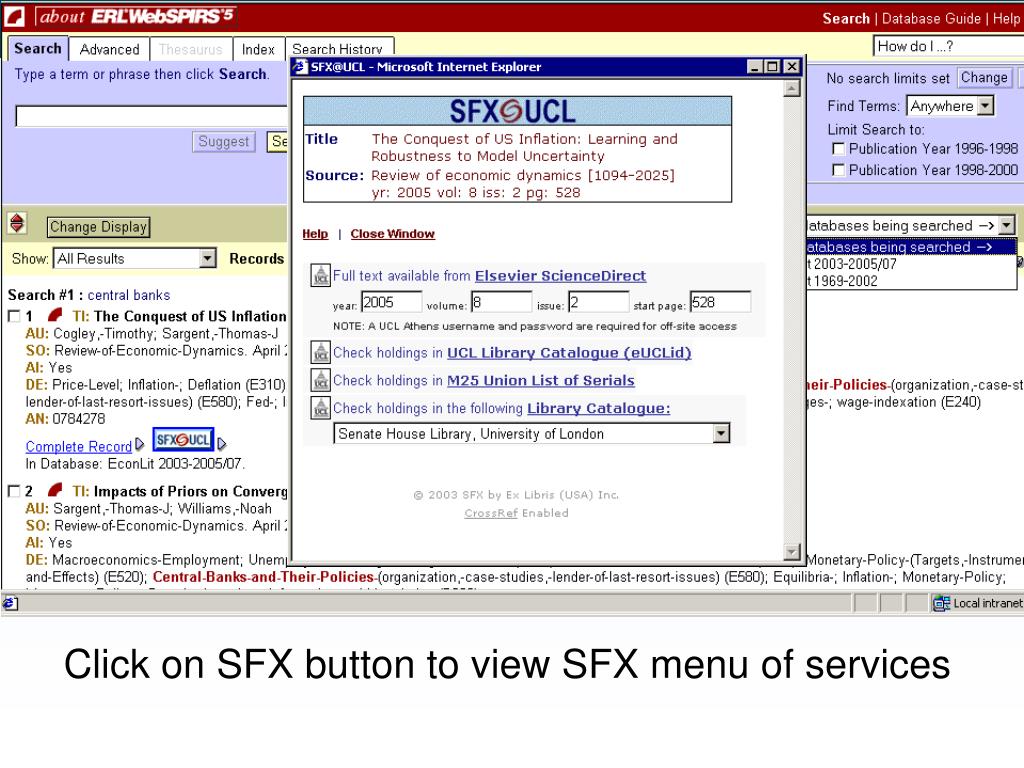Enable Publication Year 1996-1998 limit
The width and height of the screenshot is (1024, 768).
839,149
